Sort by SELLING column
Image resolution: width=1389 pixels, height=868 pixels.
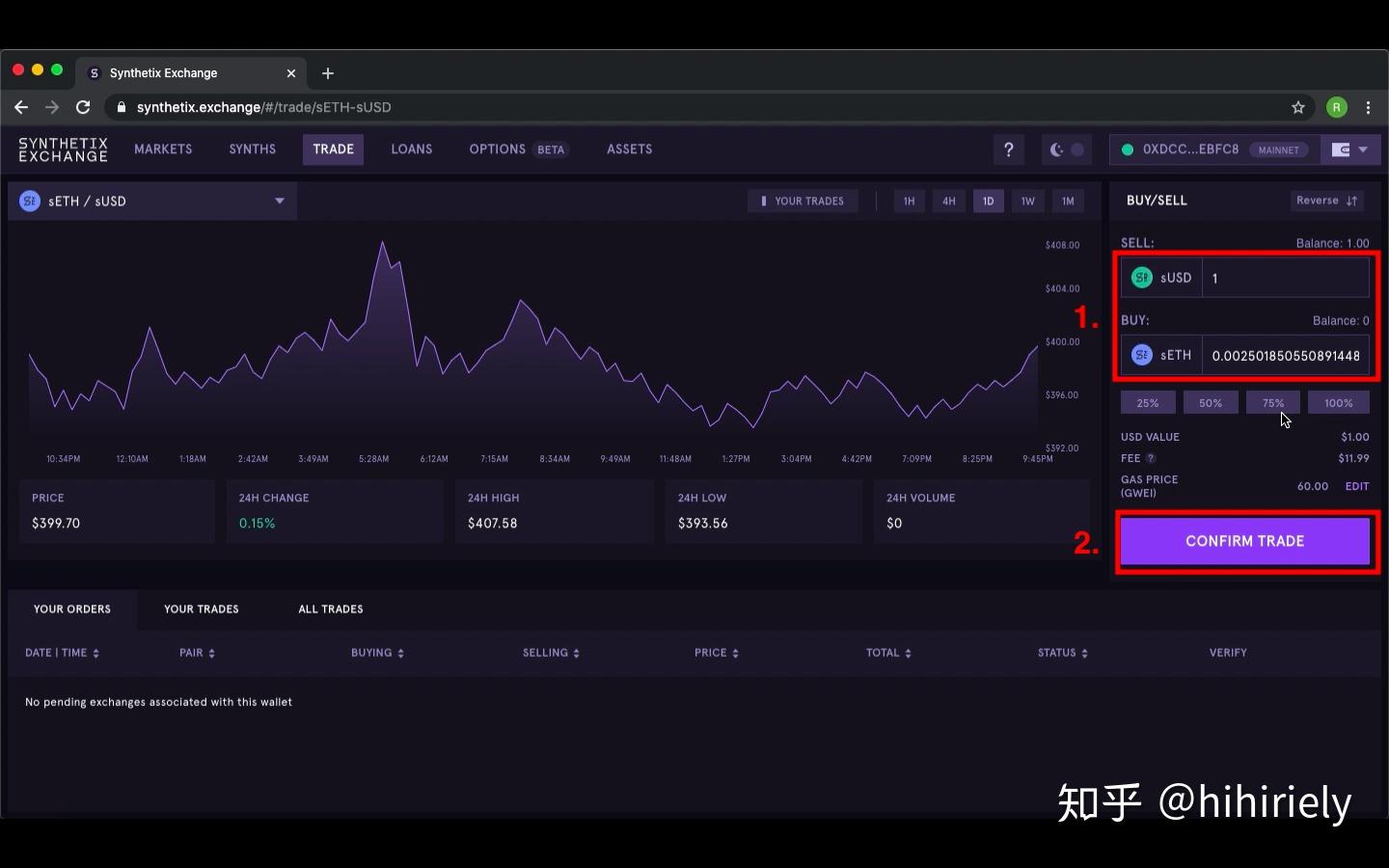(x=551, y=653)
